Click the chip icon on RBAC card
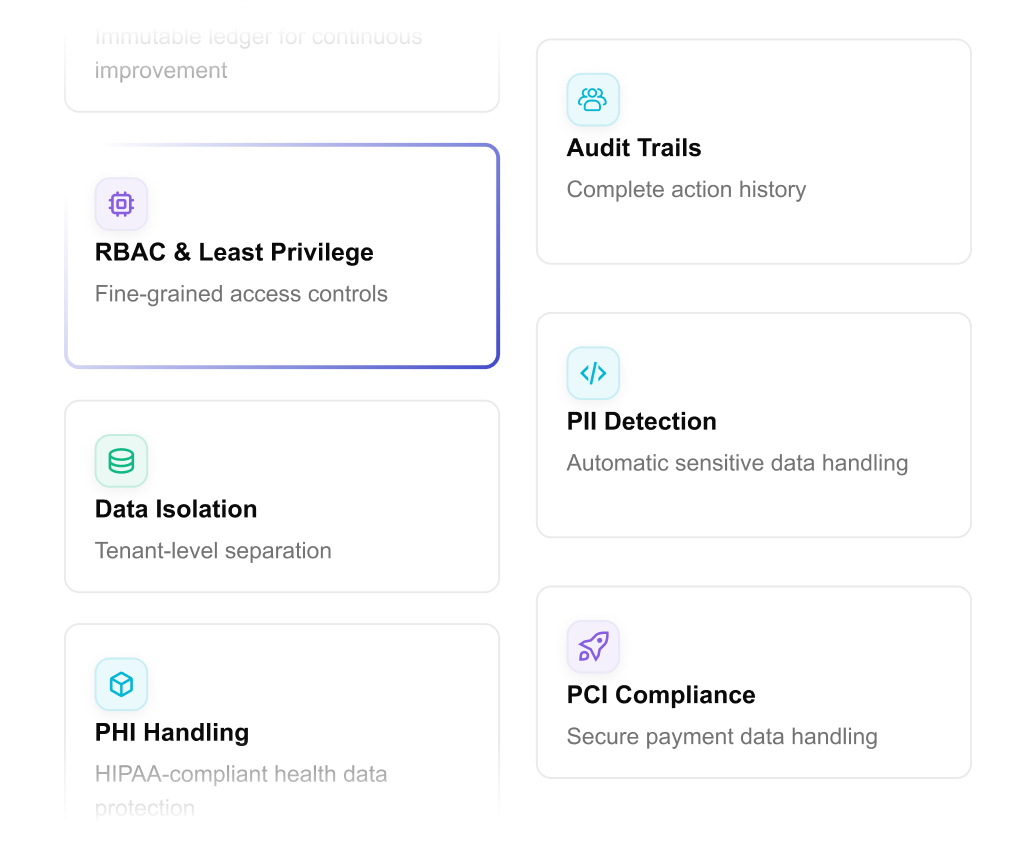The image size is (1032, 854). click(121, 204)
